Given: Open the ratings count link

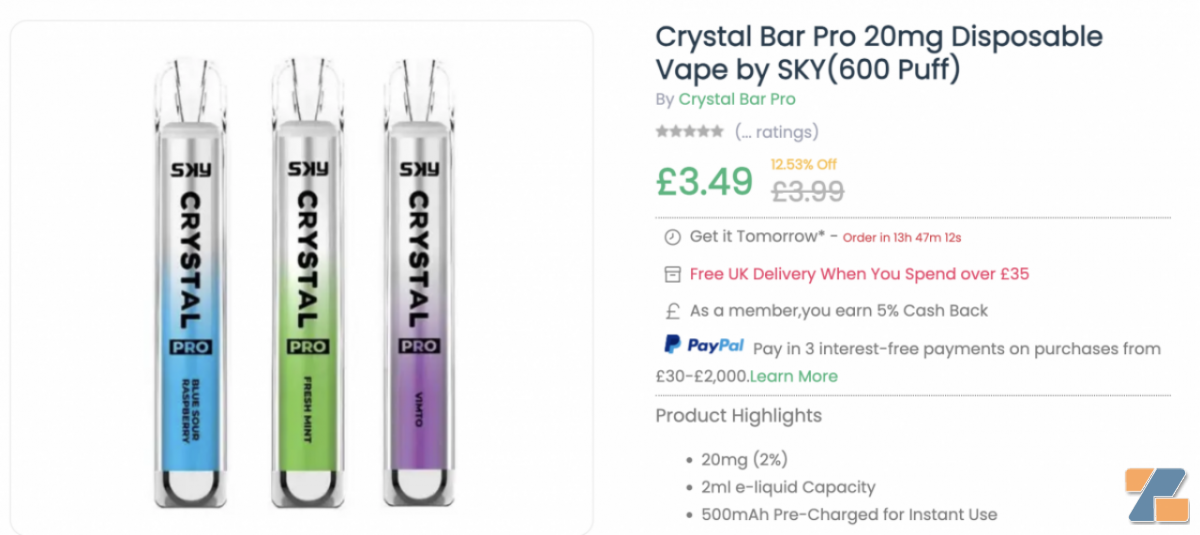Looking at the screenshot, I should tap(776, 131).
